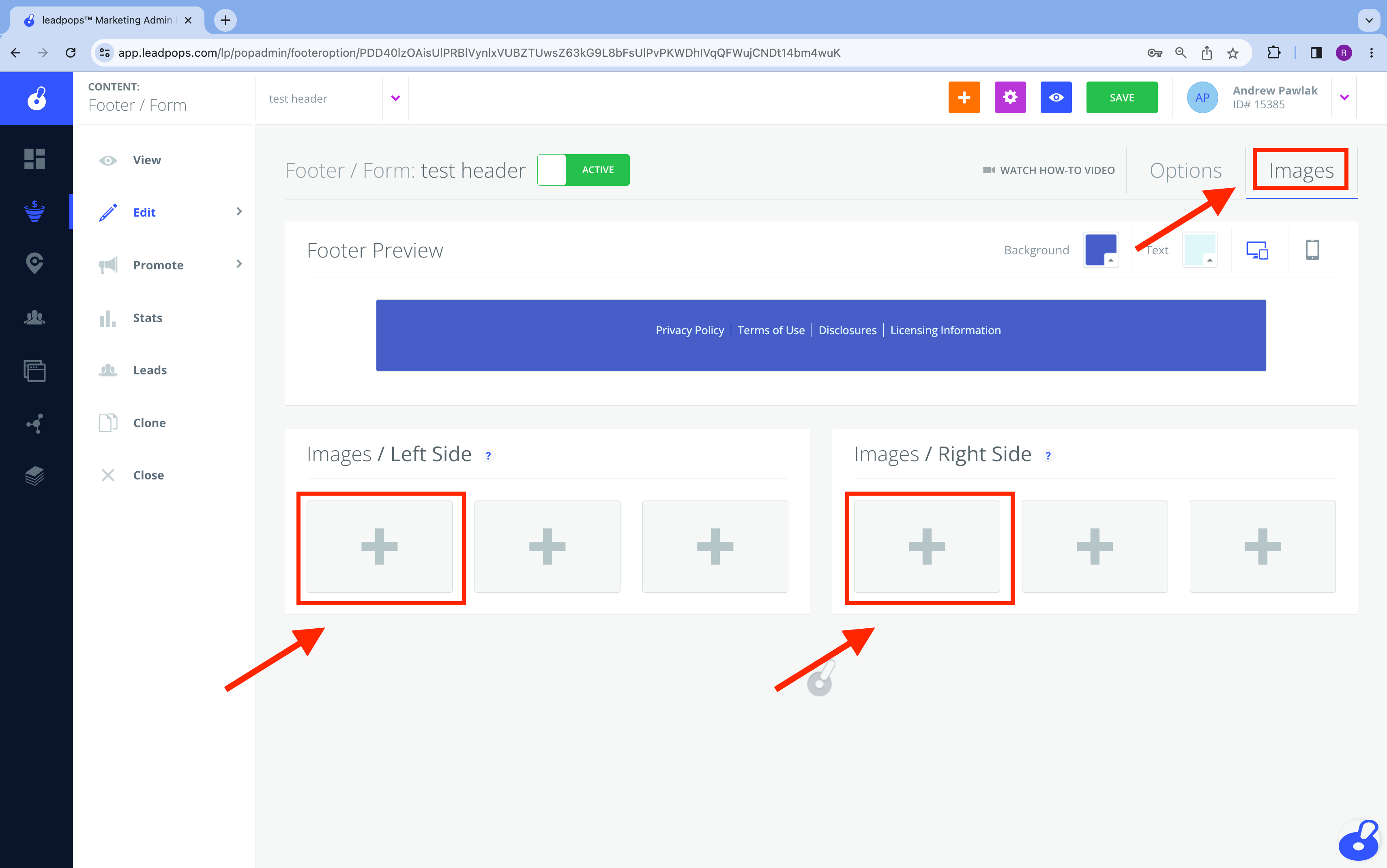Open the password key icon in address bar

(1155, 53)
